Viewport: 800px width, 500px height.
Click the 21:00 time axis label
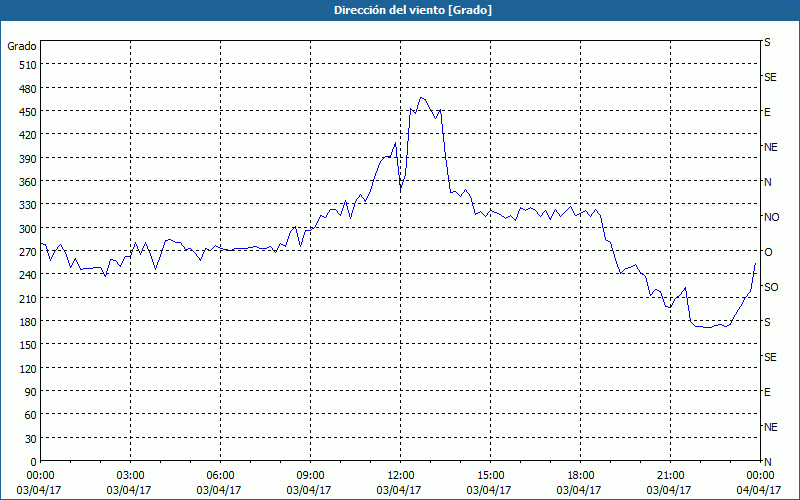(x=671, y=475)
